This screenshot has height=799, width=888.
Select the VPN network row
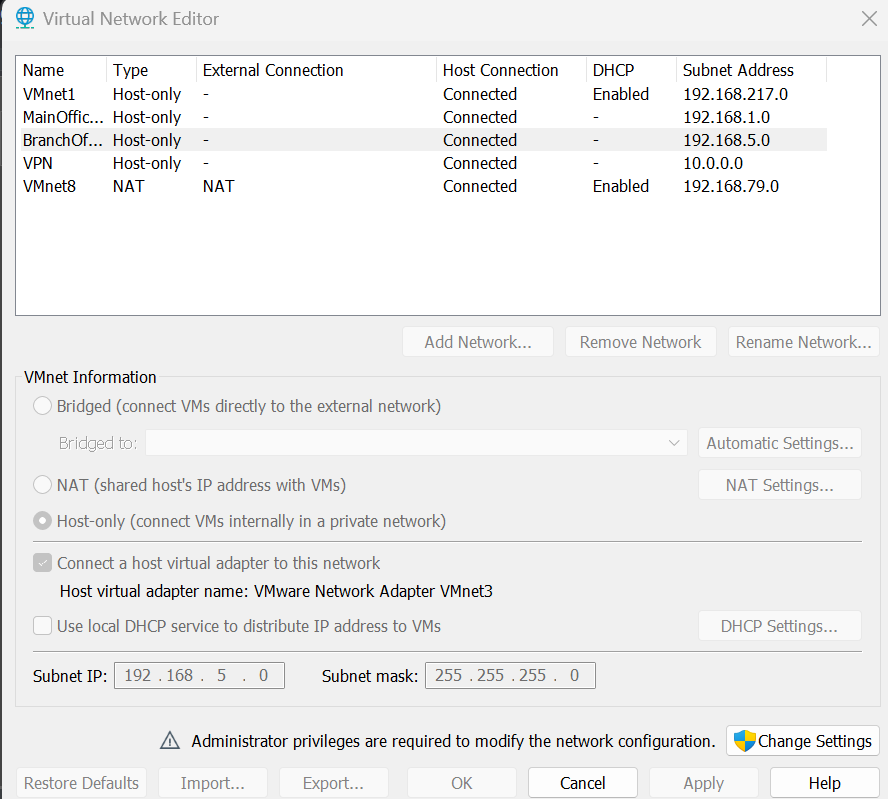422,163
